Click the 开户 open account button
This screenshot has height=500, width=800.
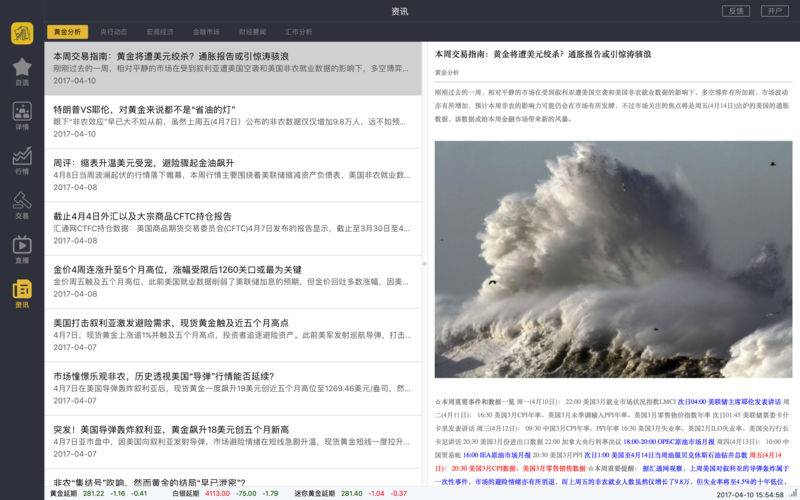(x=774, y=11)
